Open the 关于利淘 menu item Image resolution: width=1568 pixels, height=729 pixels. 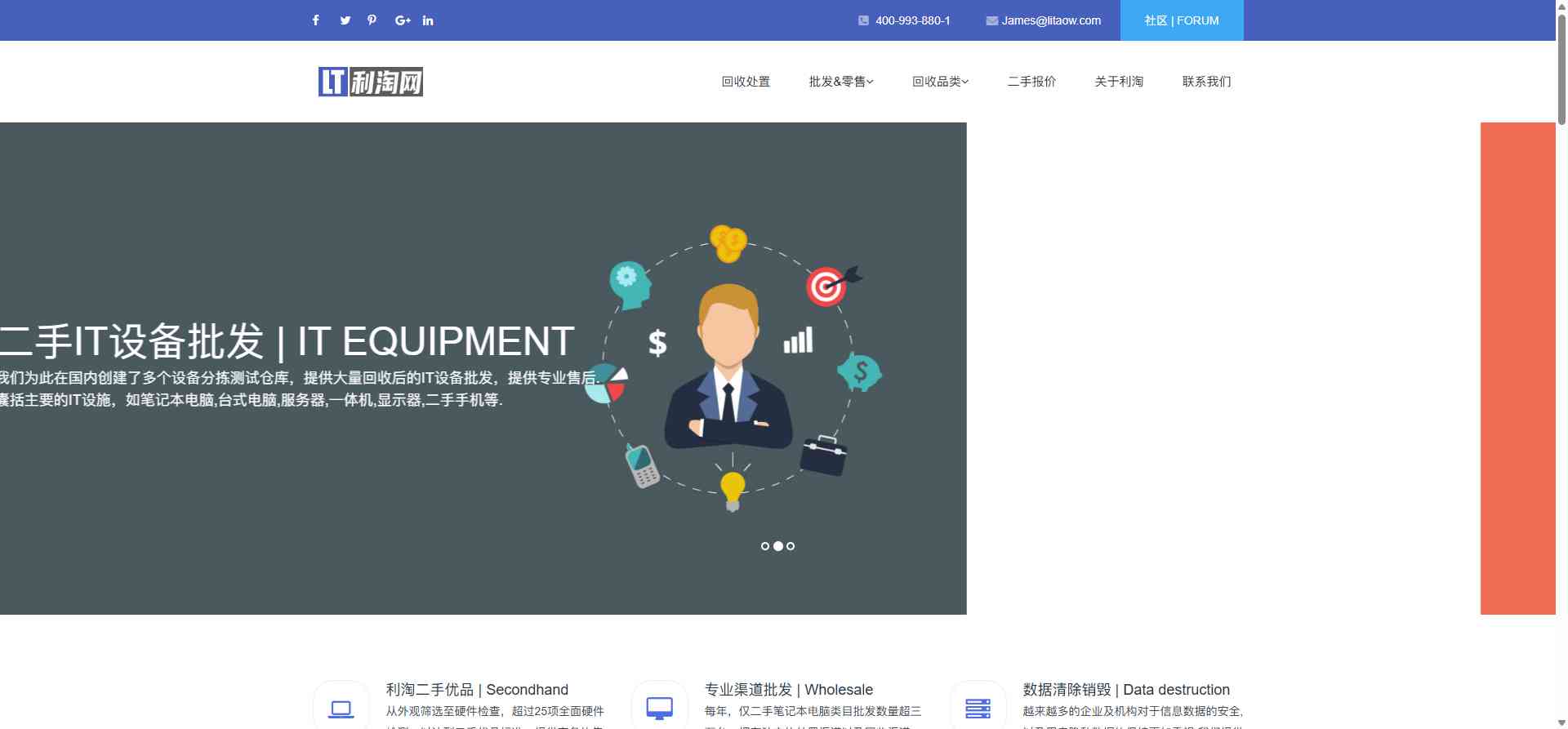1119,82
